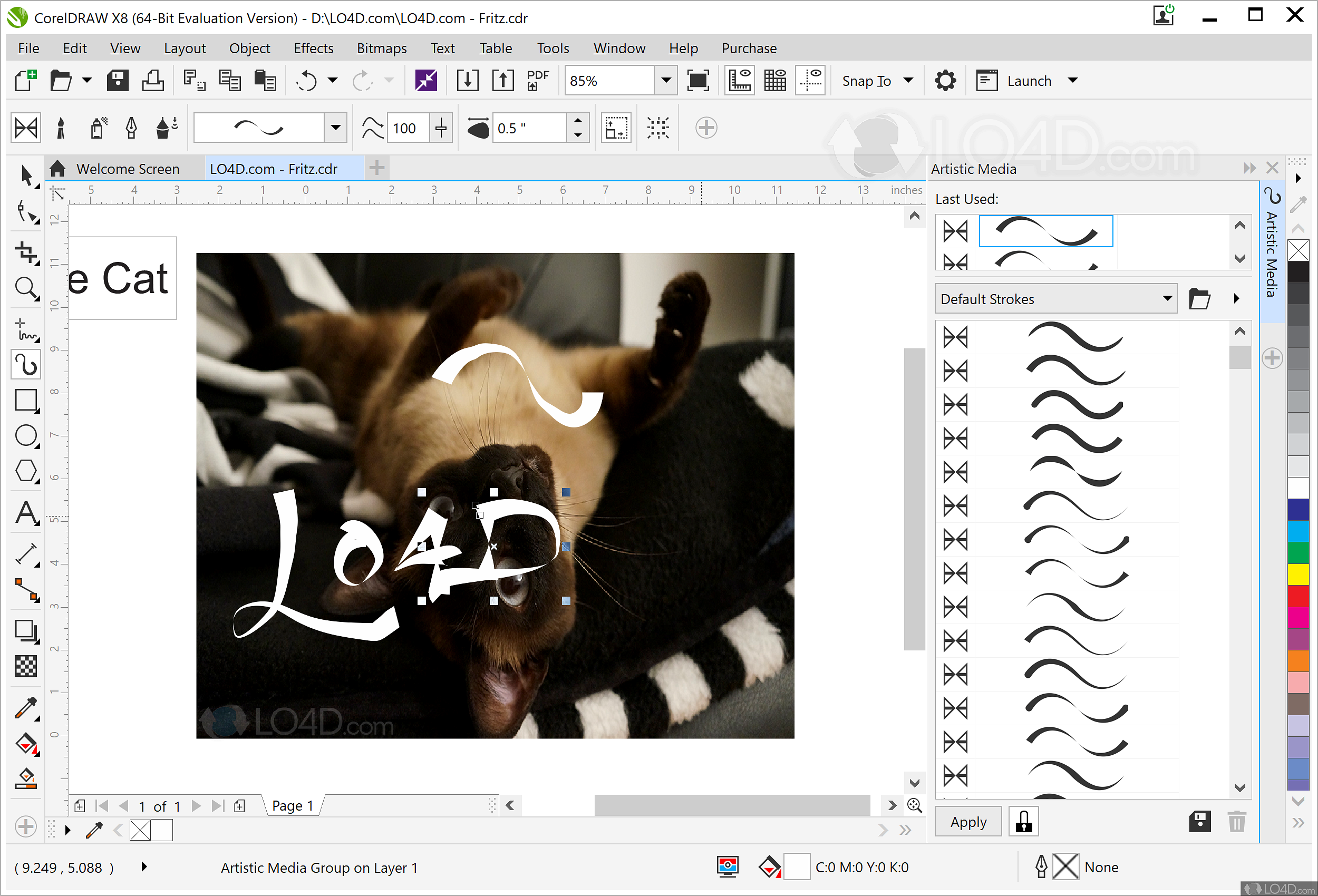Screen dimensions: 1318x896
Task: Choose the Crop tool
Action: tap(25, 252)
